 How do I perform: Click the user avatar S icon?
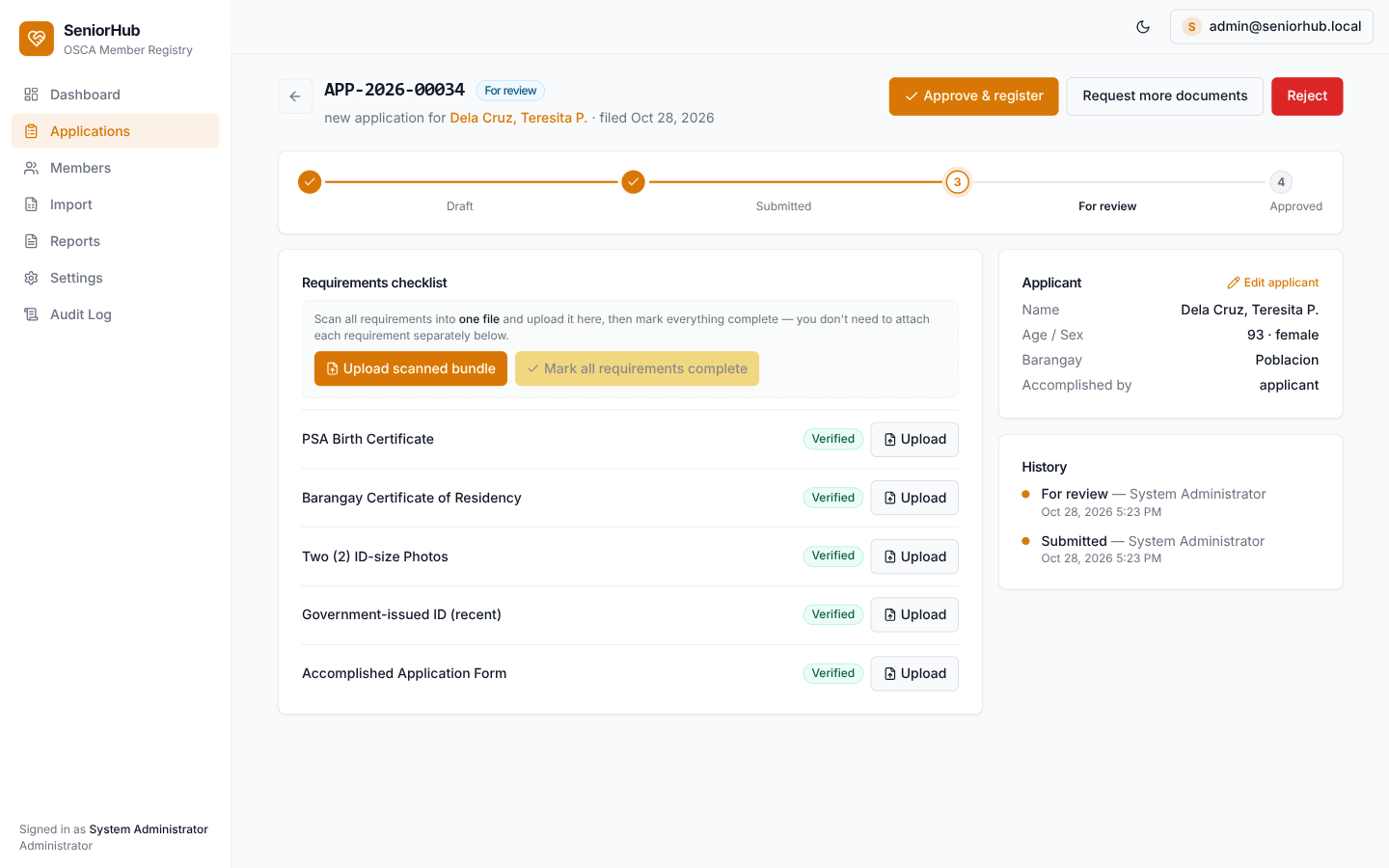click(x=1192, y=27)
